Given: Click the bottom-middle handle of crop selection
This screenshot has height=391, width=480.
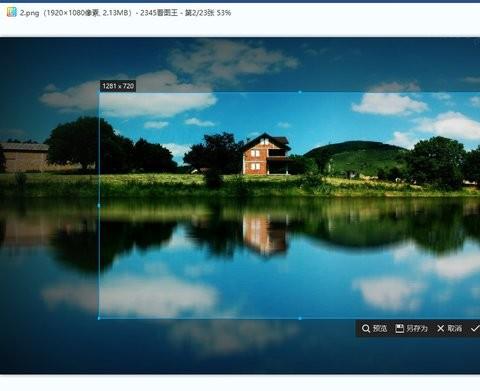Looking at the screenshot, I should 300,318.
